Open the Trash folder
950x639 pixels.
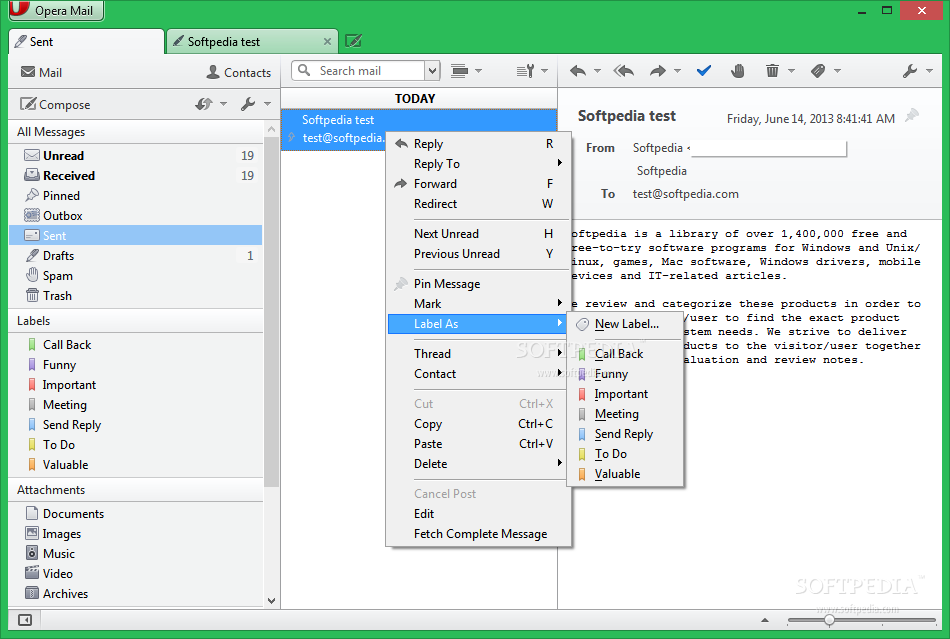136,296
